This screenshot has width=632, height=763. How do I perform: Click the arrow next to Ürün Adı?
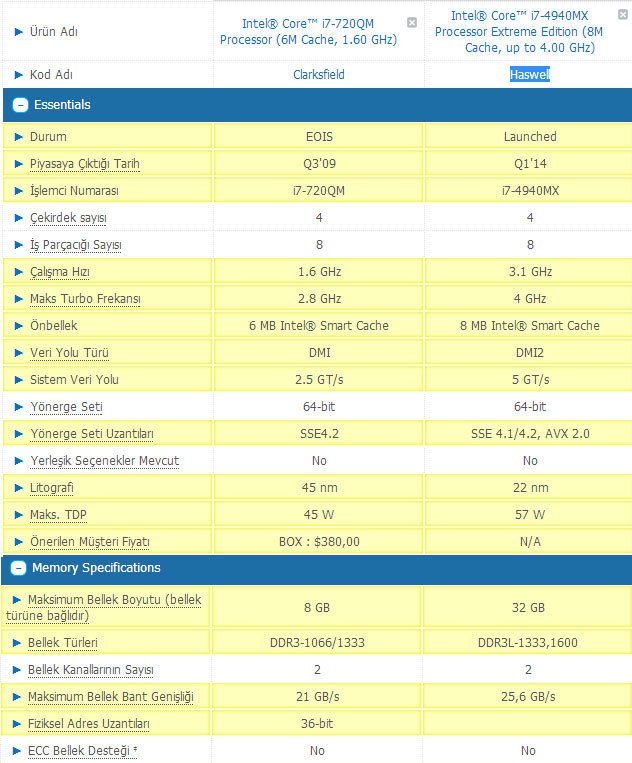18,32
